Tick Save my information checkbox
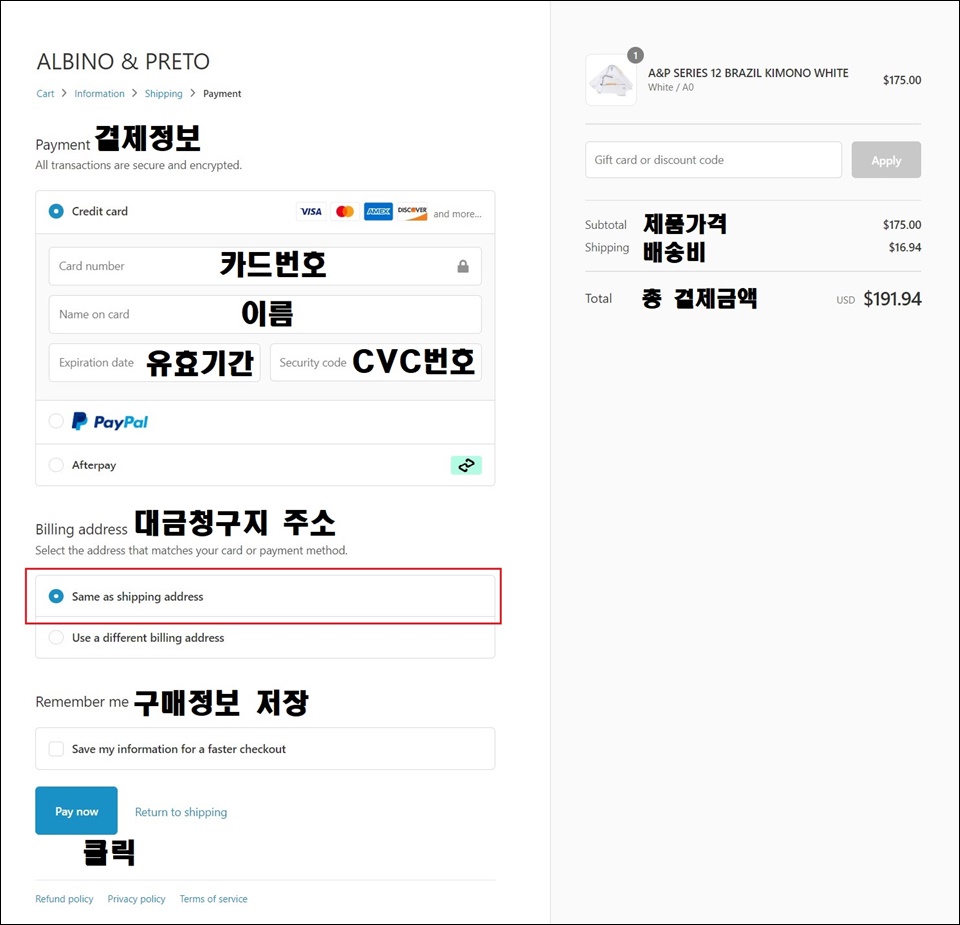 pos(56,749)
